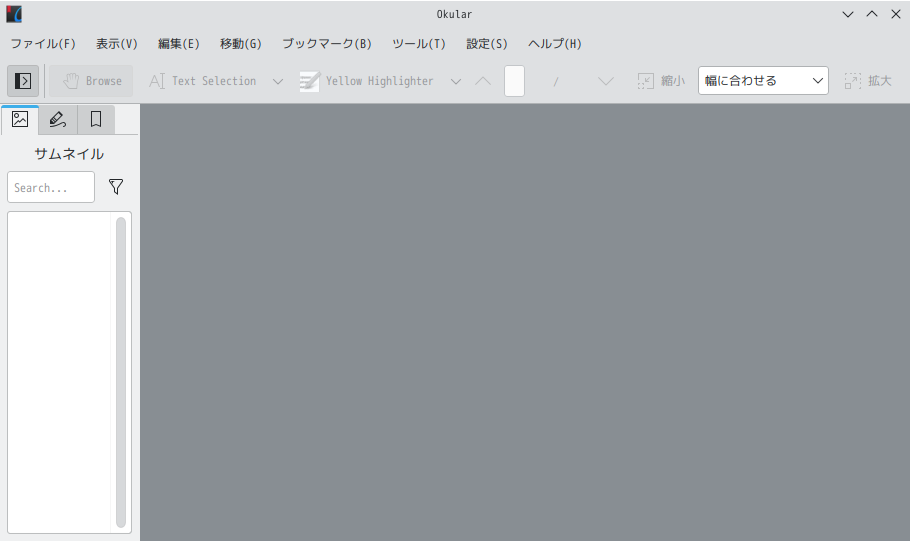Open the ファイル(F) menu

coord(43,44)
